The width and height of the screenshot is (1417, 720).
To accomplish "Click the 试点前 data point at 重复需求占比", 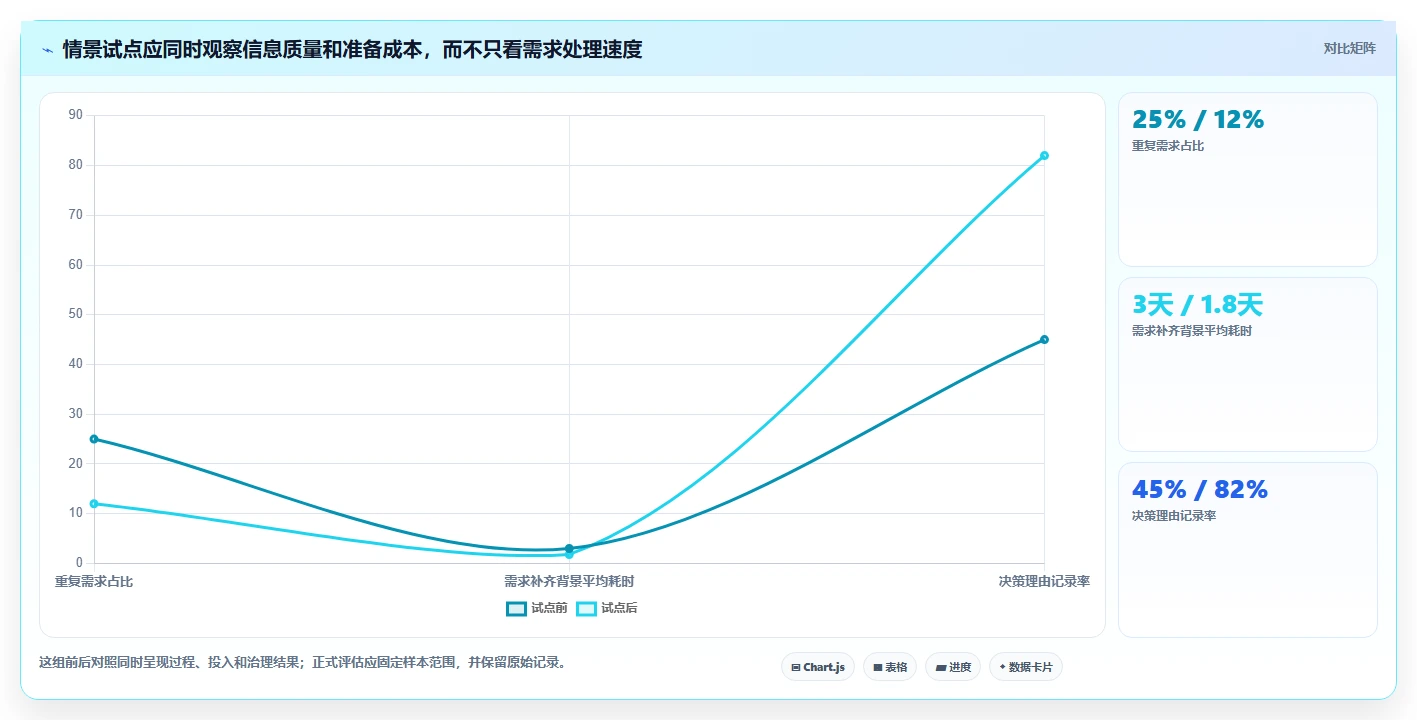I will click(x=94, y=439).
